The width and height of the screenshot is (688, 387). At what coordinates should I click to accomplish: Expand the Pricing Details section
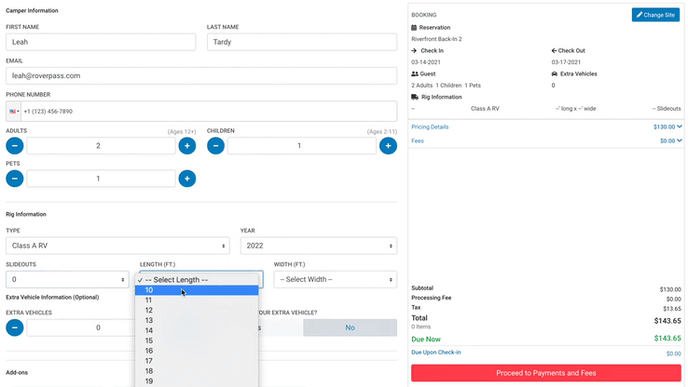tap(430, 127)
